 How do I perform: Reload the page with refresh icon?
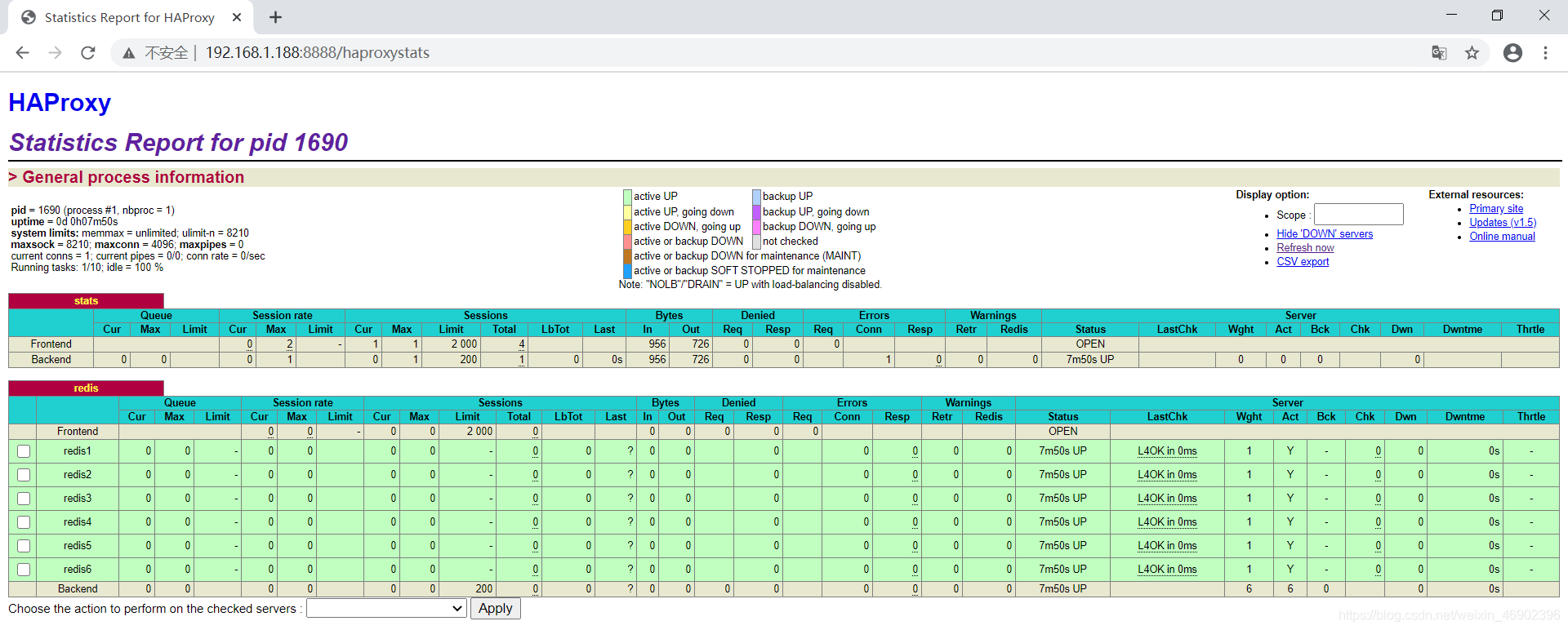click(88, 53)
